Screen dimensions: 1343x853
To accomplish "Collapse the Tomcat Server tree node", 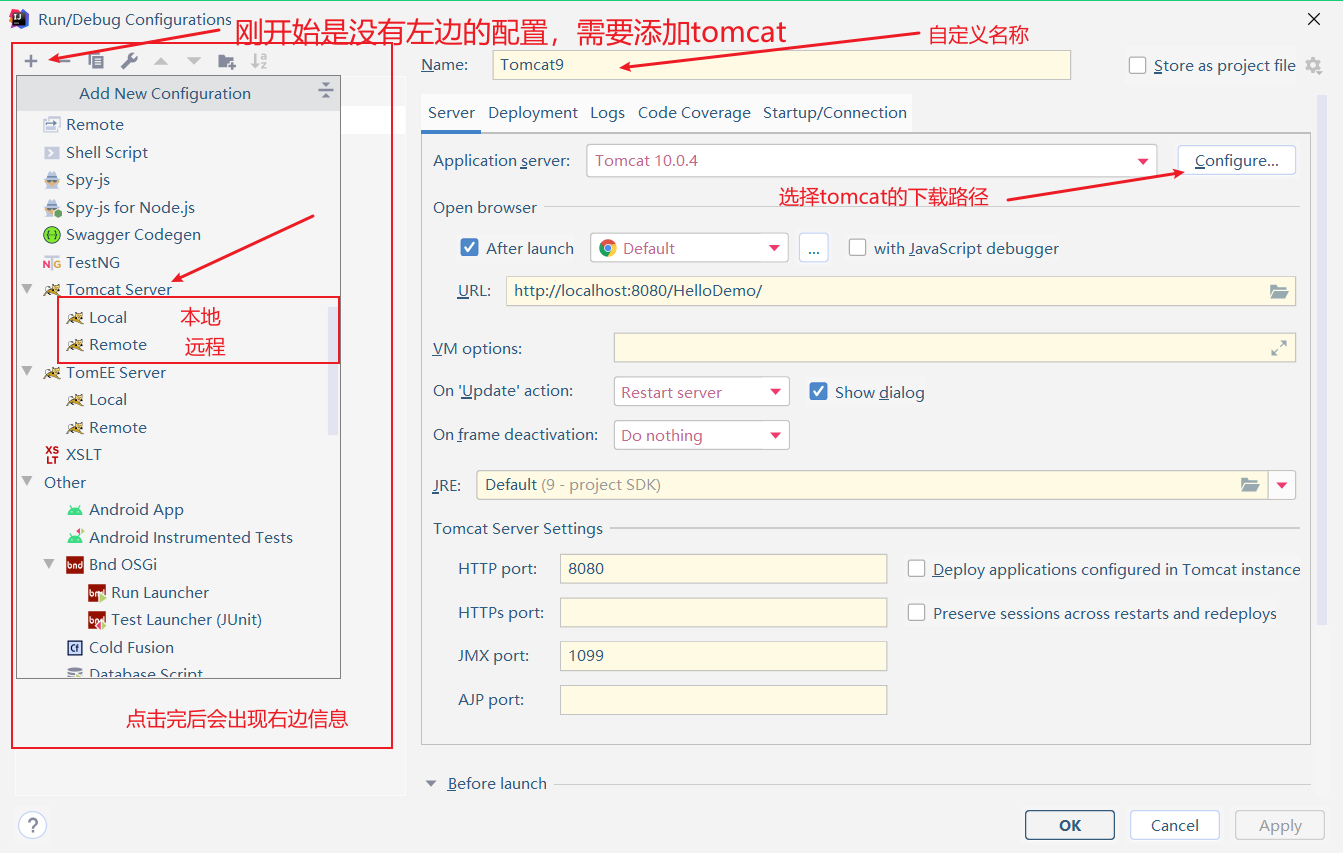I will (28, 290).
